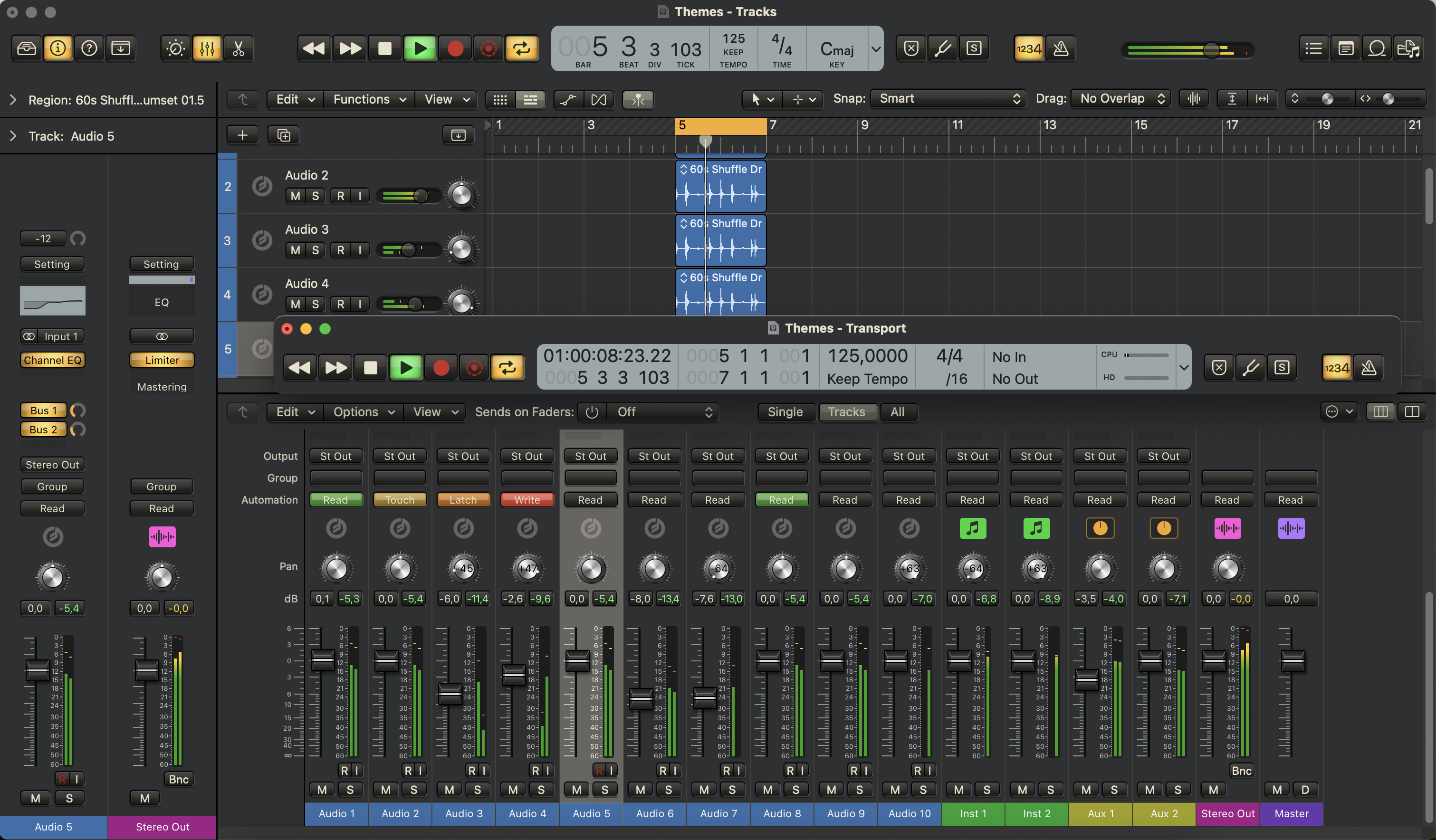Open the Mixer with toolbar icon
The width and height of the screenshot is (1436, 840).
point(207,48)
